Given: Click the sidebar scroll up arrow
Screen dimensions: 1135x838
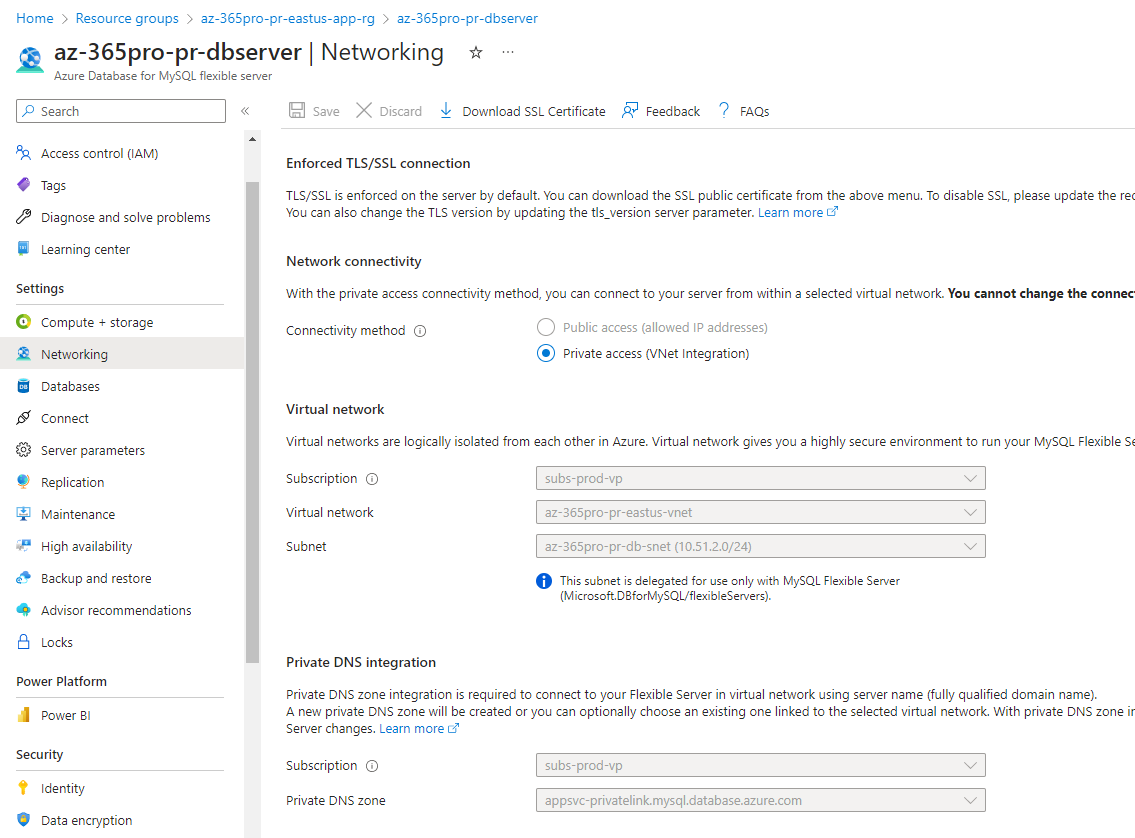Looking at the screenshot, I should click(253, 138).
